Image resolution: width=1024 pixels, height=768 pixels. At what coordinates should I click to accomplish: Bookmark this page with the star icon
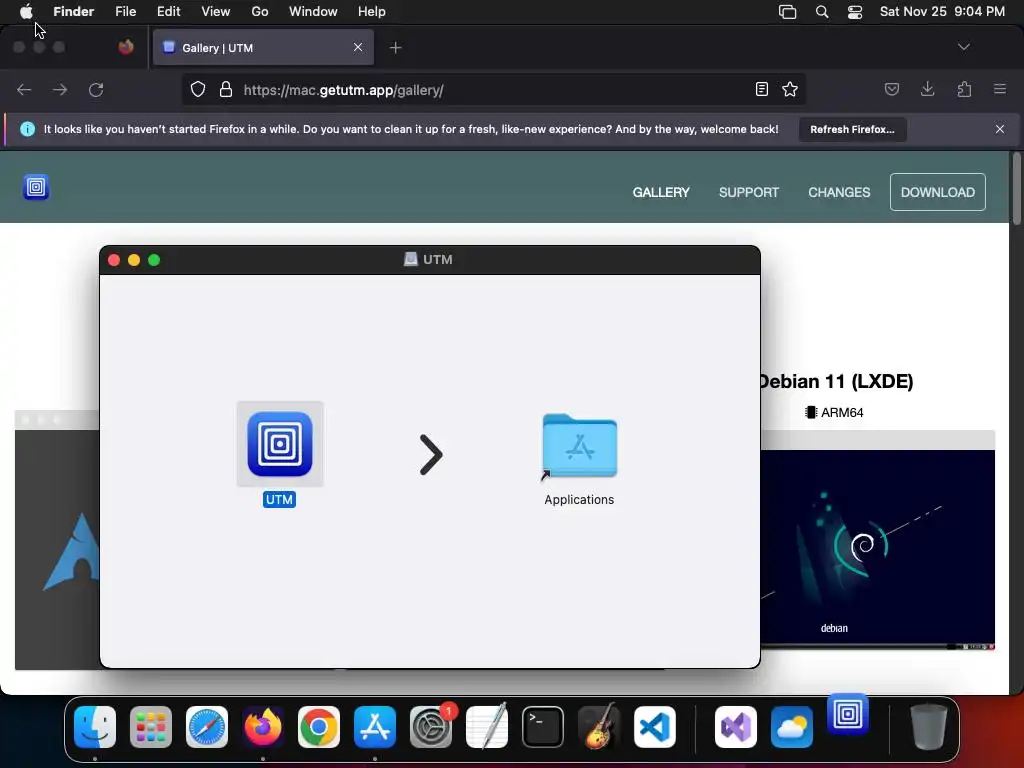pos(790,89)
